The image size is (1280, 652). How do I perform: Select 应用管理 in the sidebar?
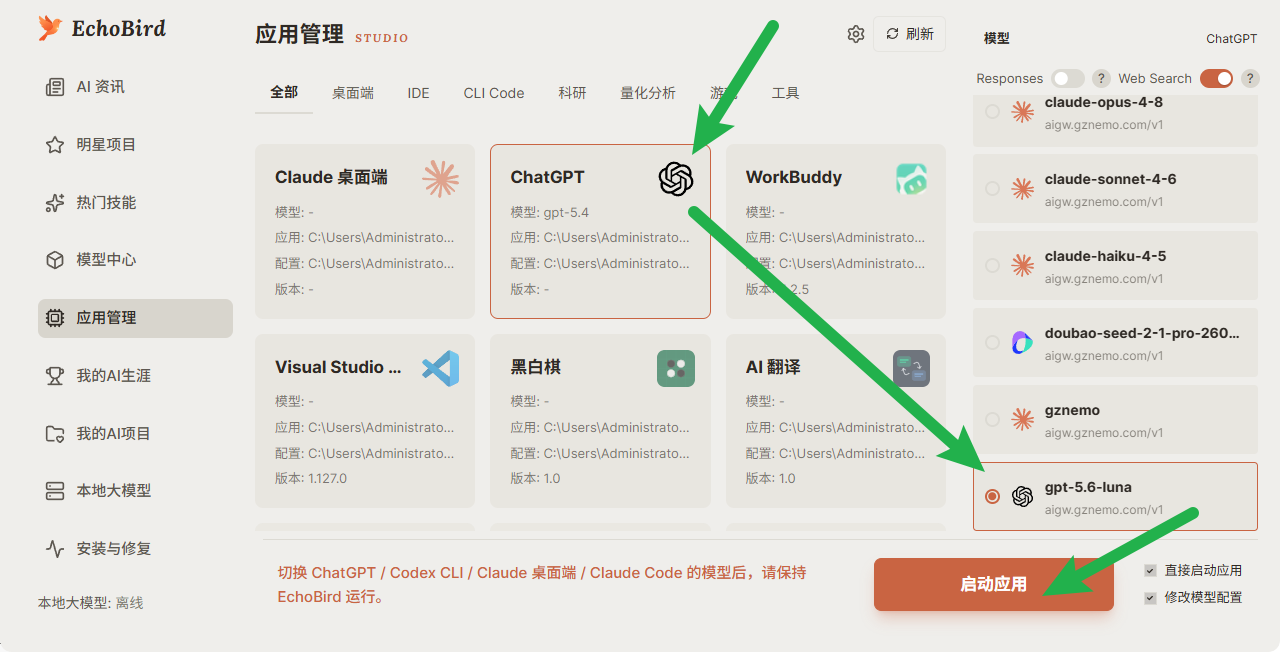click(x=135, y=318)
